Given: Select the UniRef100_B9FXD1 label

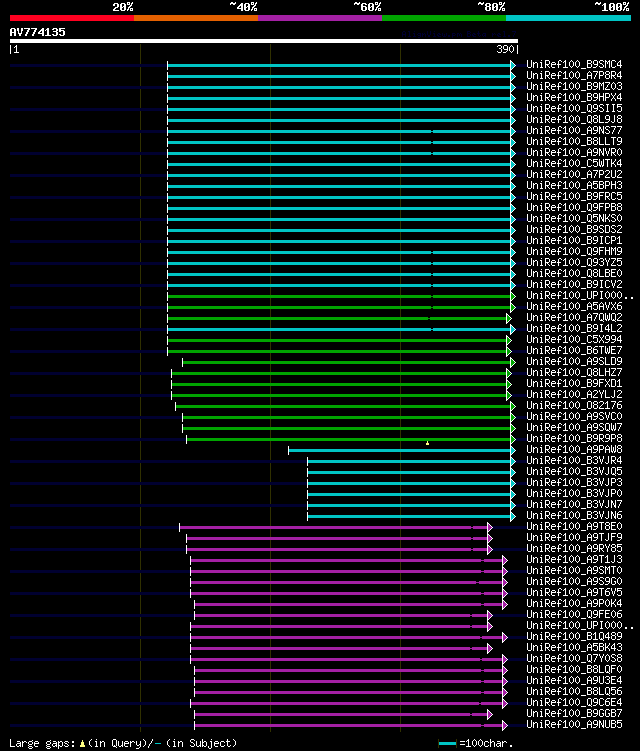Looking at the screenshot, I should pos(574,384).
